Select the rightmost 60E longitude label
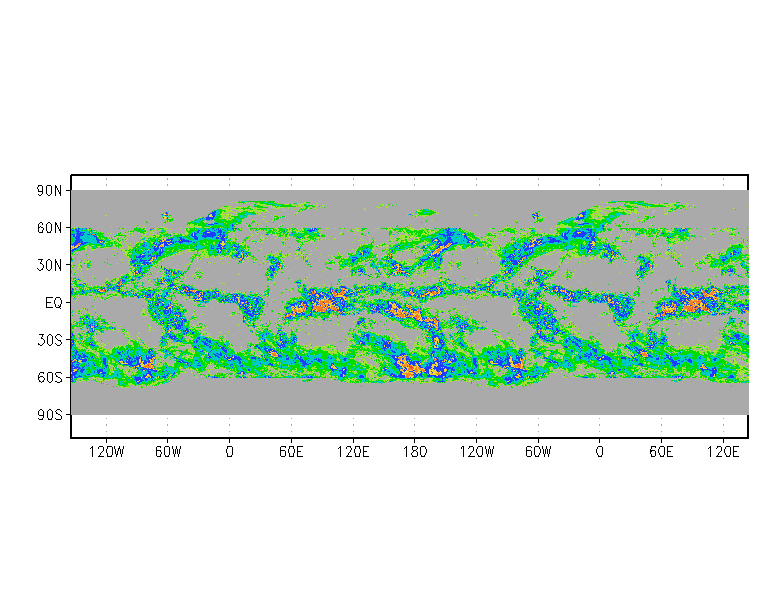 pyautogui.click(x=661, y=452)
